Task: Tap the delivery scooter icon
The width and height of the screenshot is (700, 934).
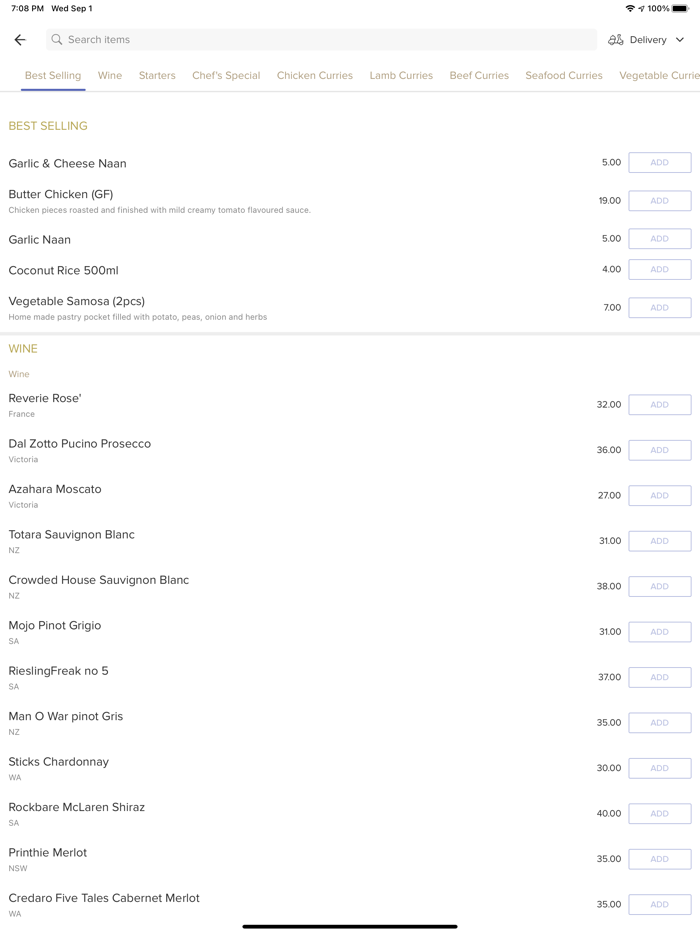Action: coord(616,40)
